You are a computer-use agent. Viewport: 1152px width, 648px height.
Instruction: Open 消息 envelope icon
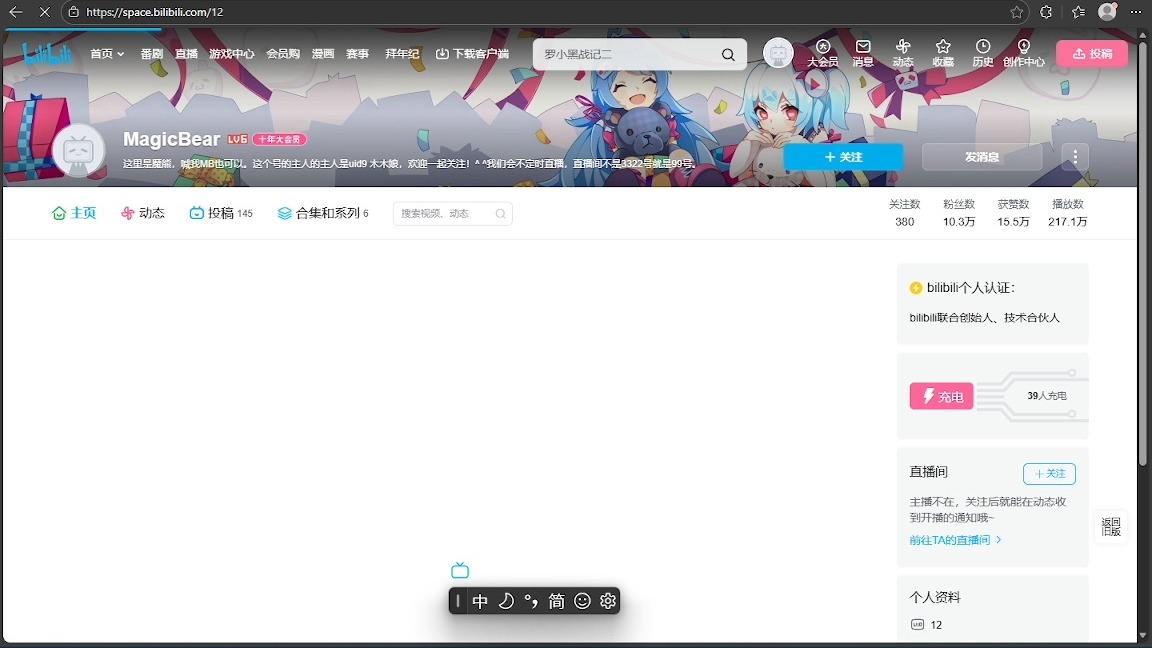[x=863, y=54]
